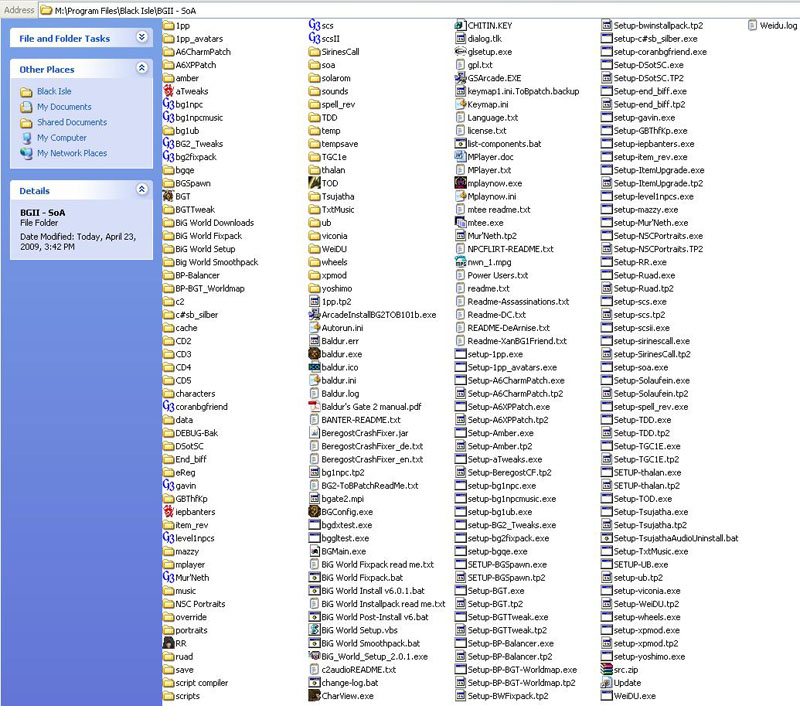Click the GSArcade.EXE icon
Image resolution: width=800 pixels, height=706 pixels.
[460, 78]
